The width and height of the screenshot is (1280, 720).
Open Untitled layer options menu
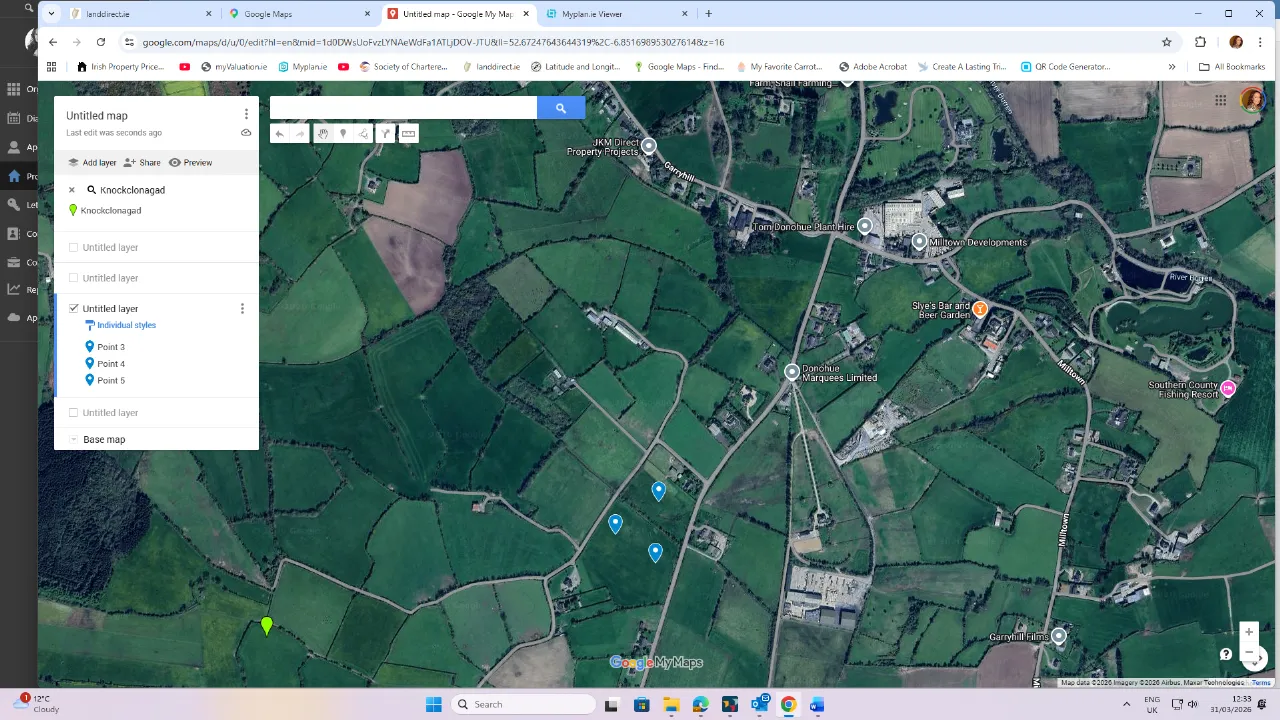click(242, 308)
